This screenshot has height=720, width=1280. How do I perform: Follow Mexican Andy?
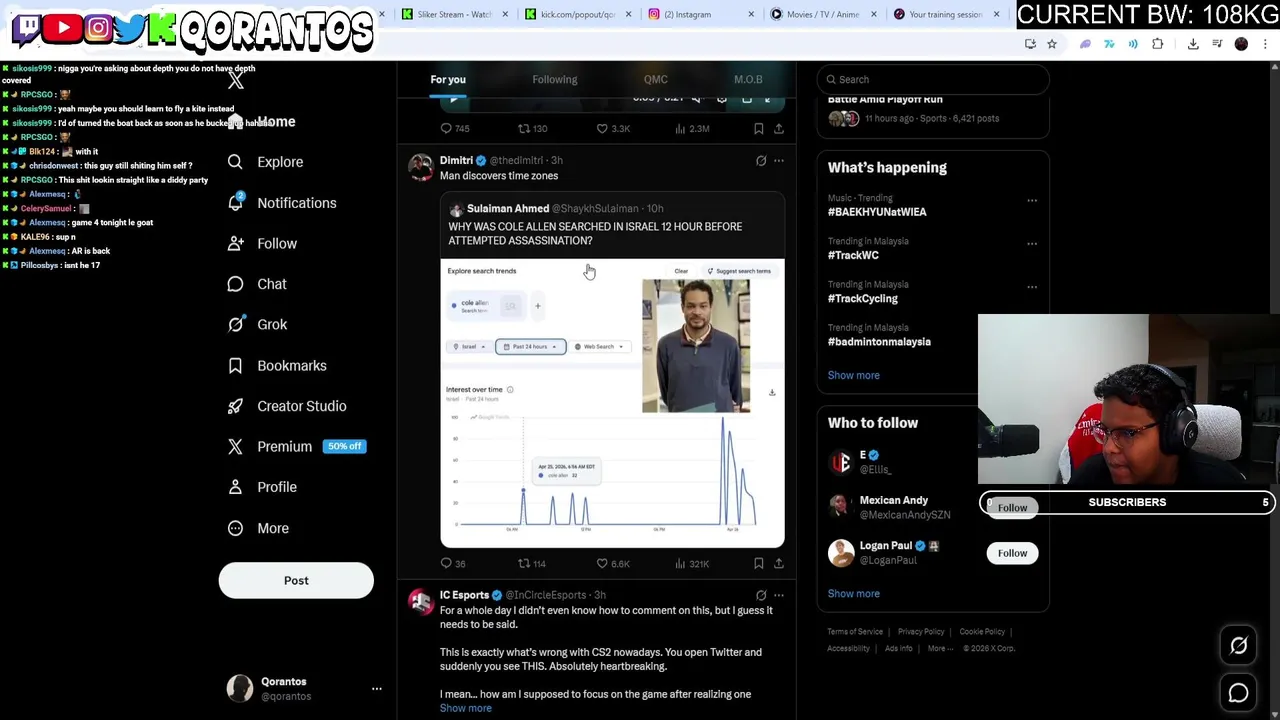(x=1012, y=508)
